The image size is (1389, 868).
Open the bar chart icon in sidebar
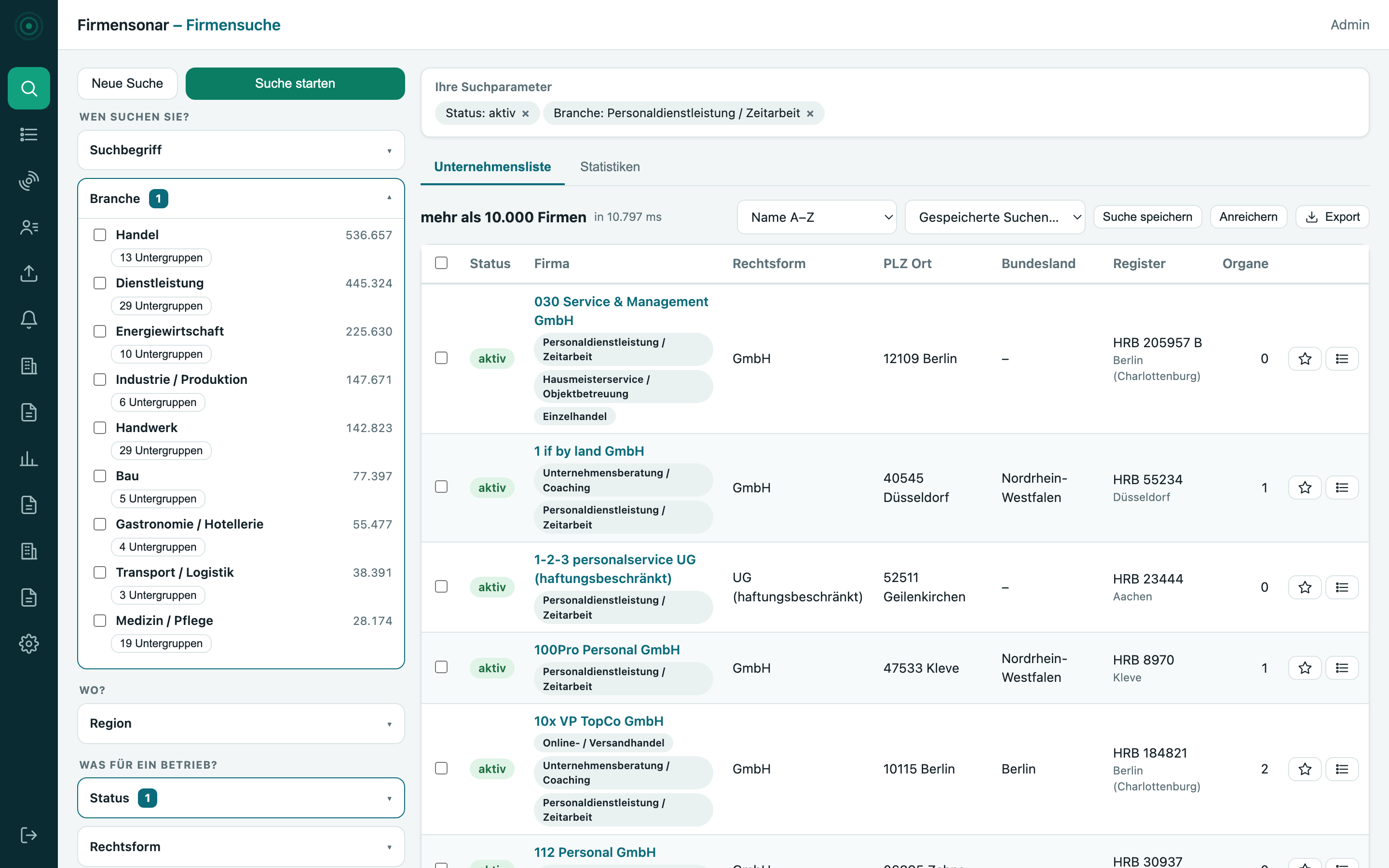(x=29, y=459)
